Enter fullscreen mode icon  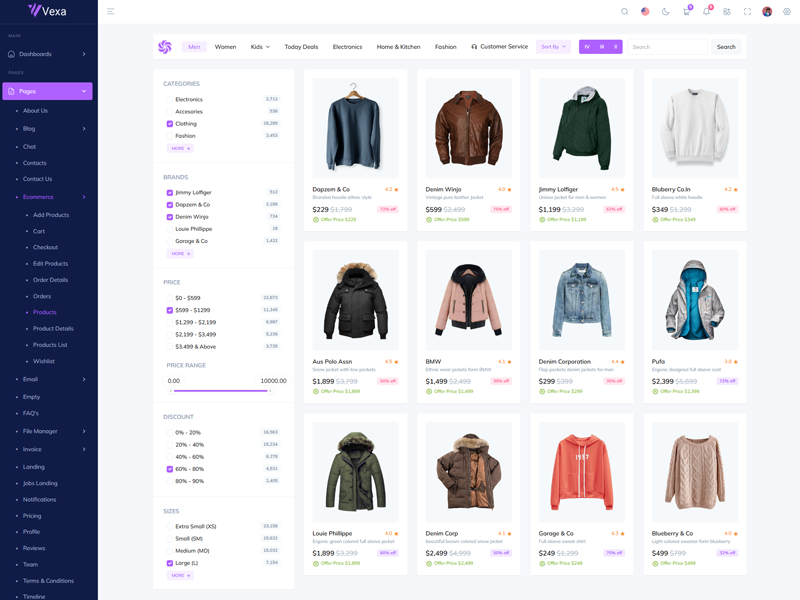[747, 12]
